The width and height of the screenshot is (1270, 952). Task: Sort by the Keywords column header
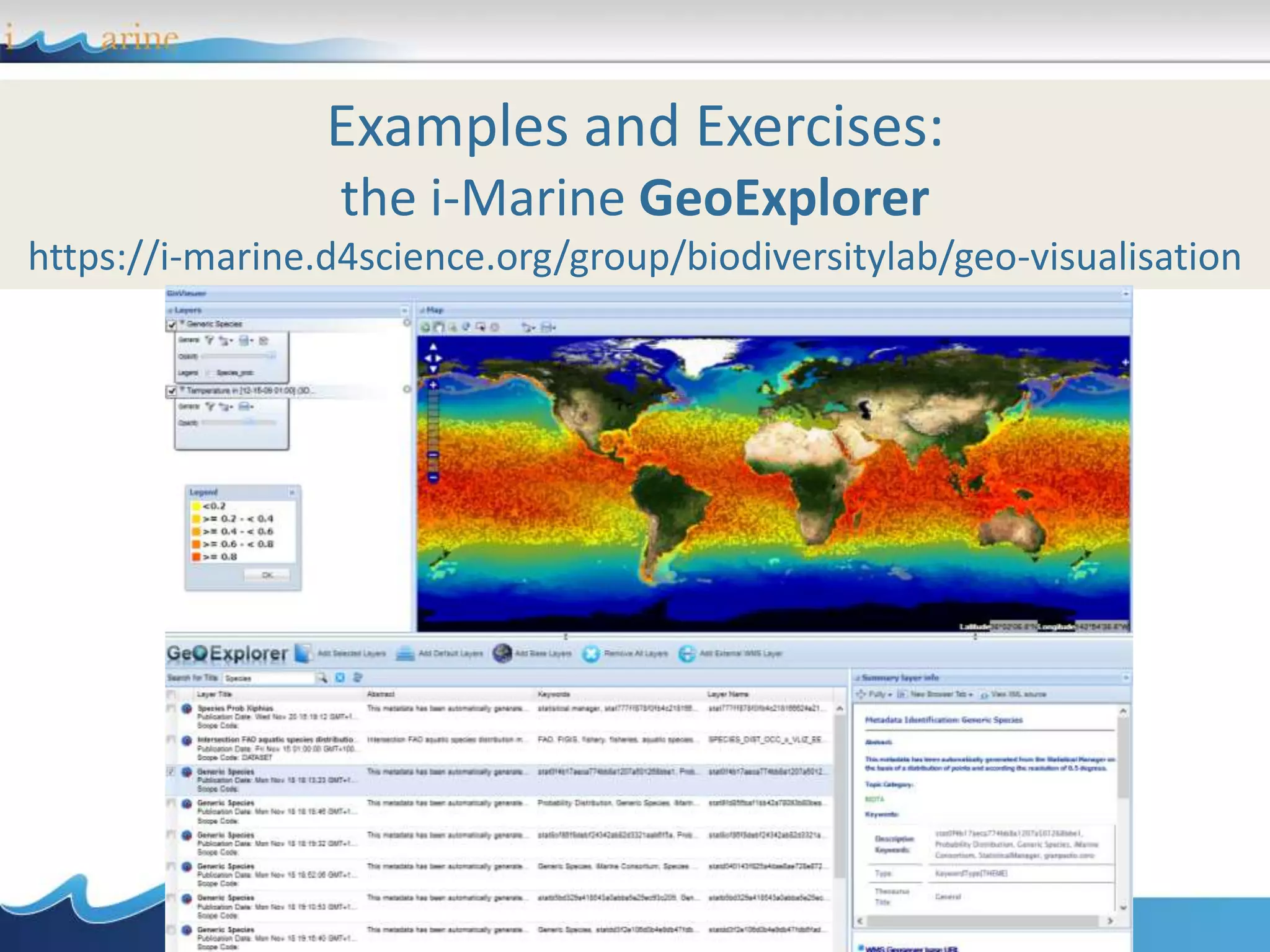point(553,694)
